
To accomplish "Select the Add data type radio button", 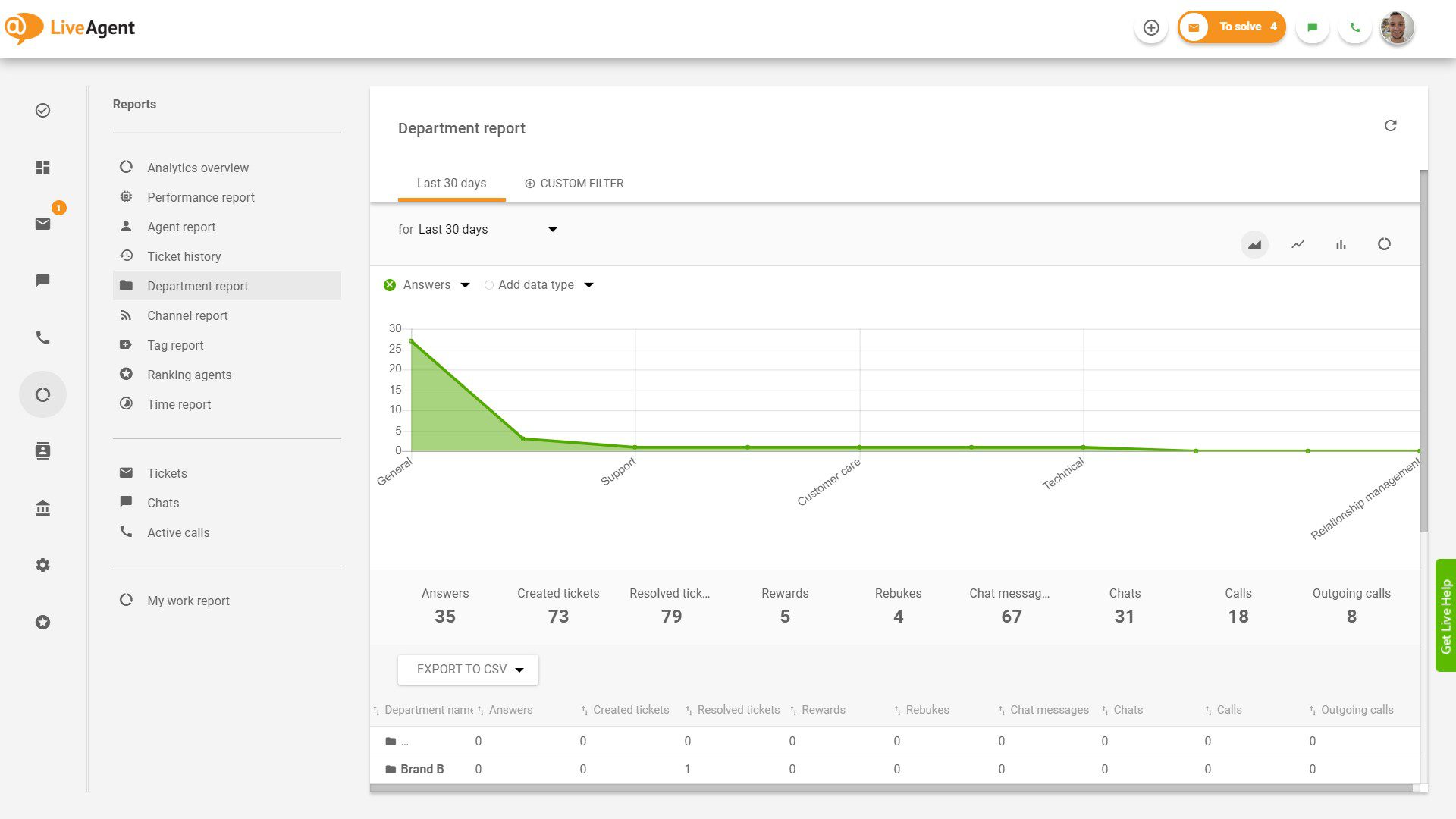I will (x=489, y=284).
